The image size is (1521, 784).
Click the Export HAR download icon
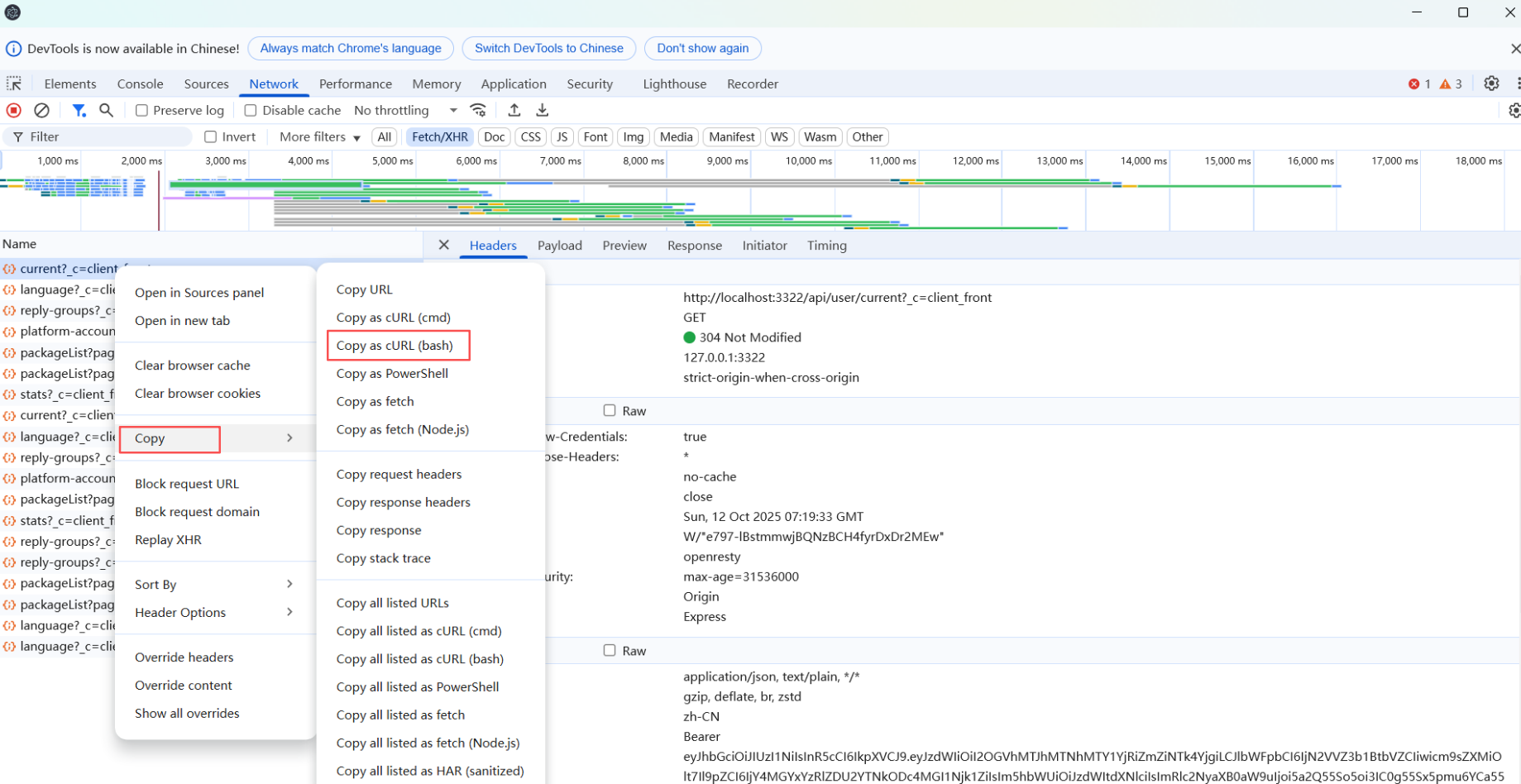pos(543,110)
